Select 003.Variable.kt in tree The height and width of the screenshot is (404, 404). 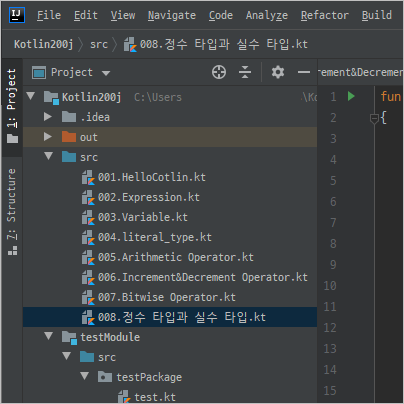point(170,217)
